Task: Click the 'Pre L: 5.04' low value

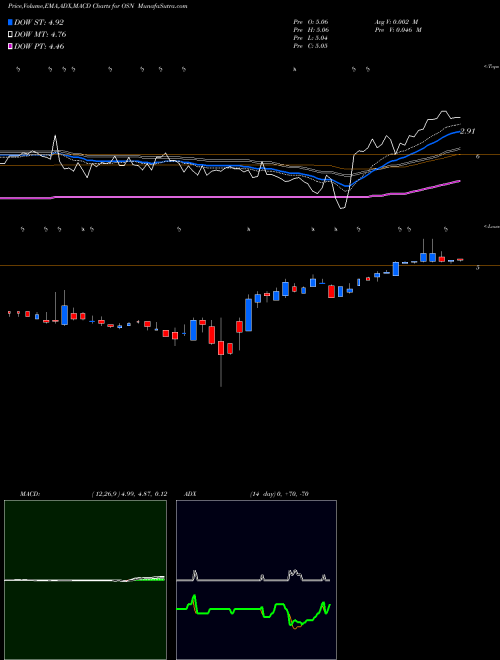Action: tap(311, 38)
